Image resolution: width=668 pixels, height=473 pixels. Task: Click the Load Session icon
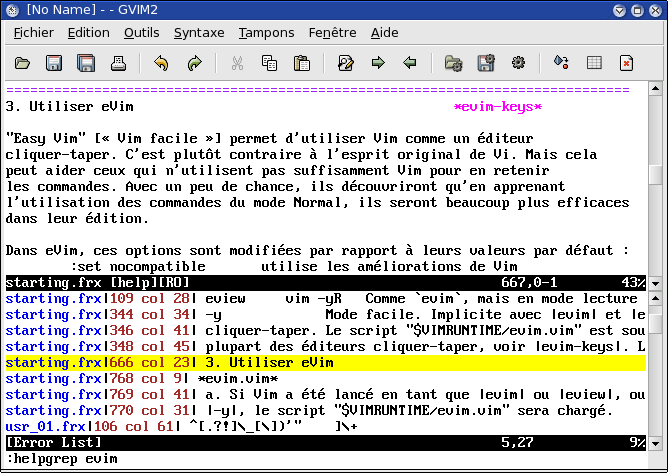click(453, 63)
